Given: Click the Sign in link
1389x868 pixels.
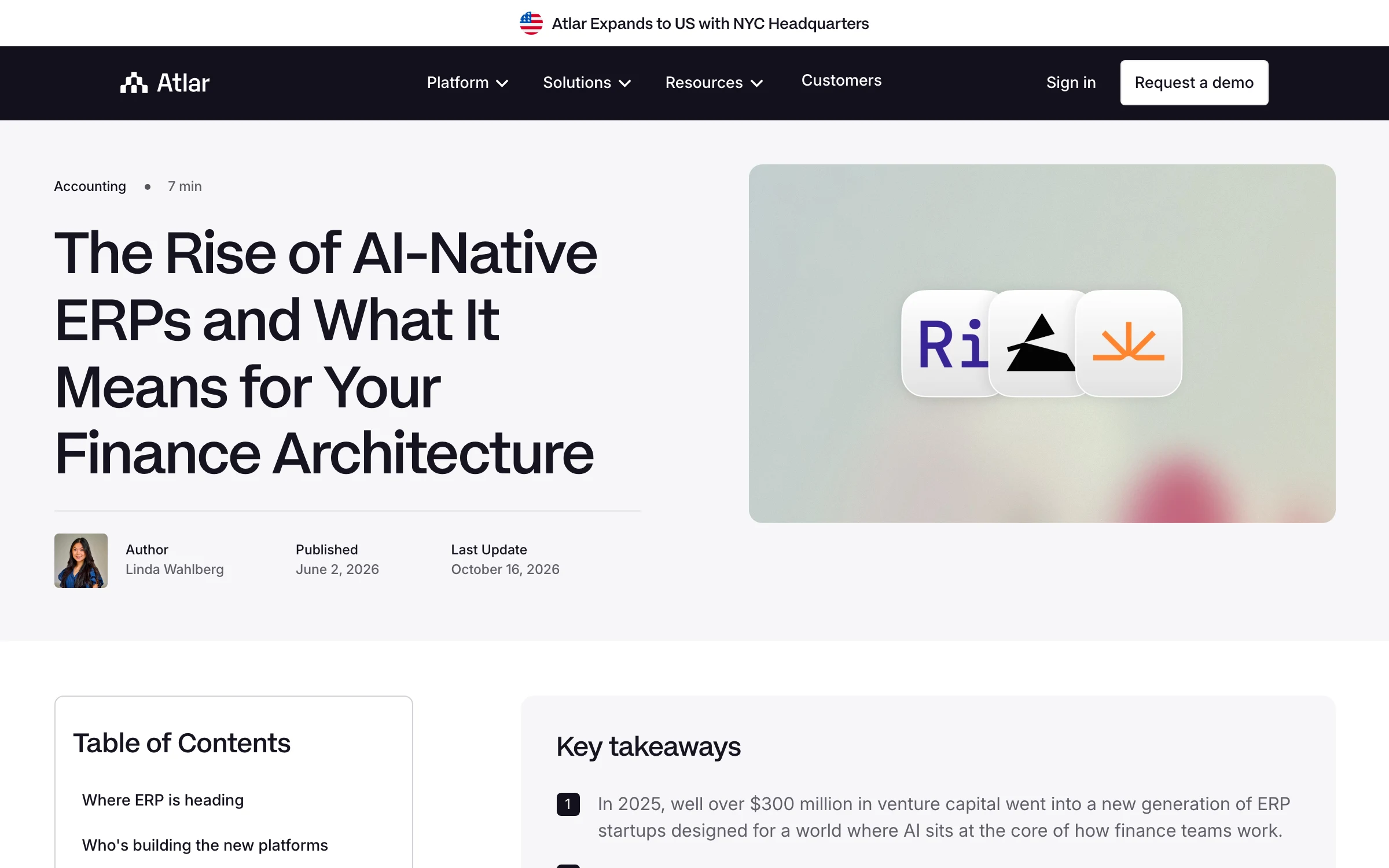Looking at the screenshot, I should click(x=1071, y=83).
